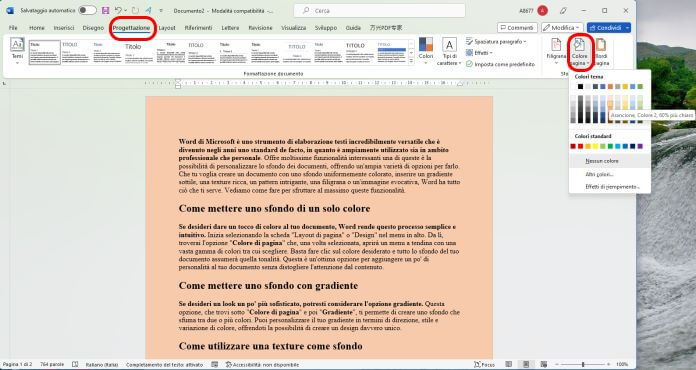Click Pagina 1 di 2 status text
Image resolution: width=696 pixels, height=370 pixels.
pos(17,364)
